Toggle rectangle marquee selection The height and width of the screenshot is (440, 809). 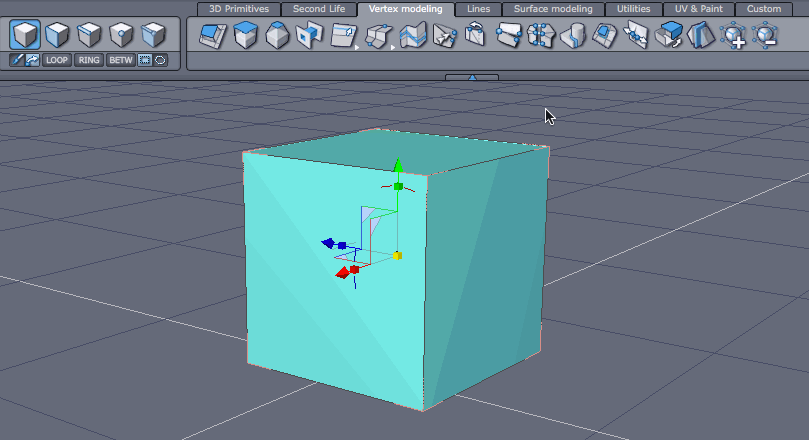click(145, 60)
